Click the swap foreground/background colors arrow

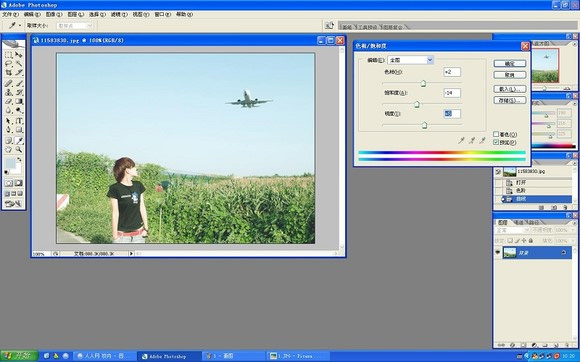[19, 160]
